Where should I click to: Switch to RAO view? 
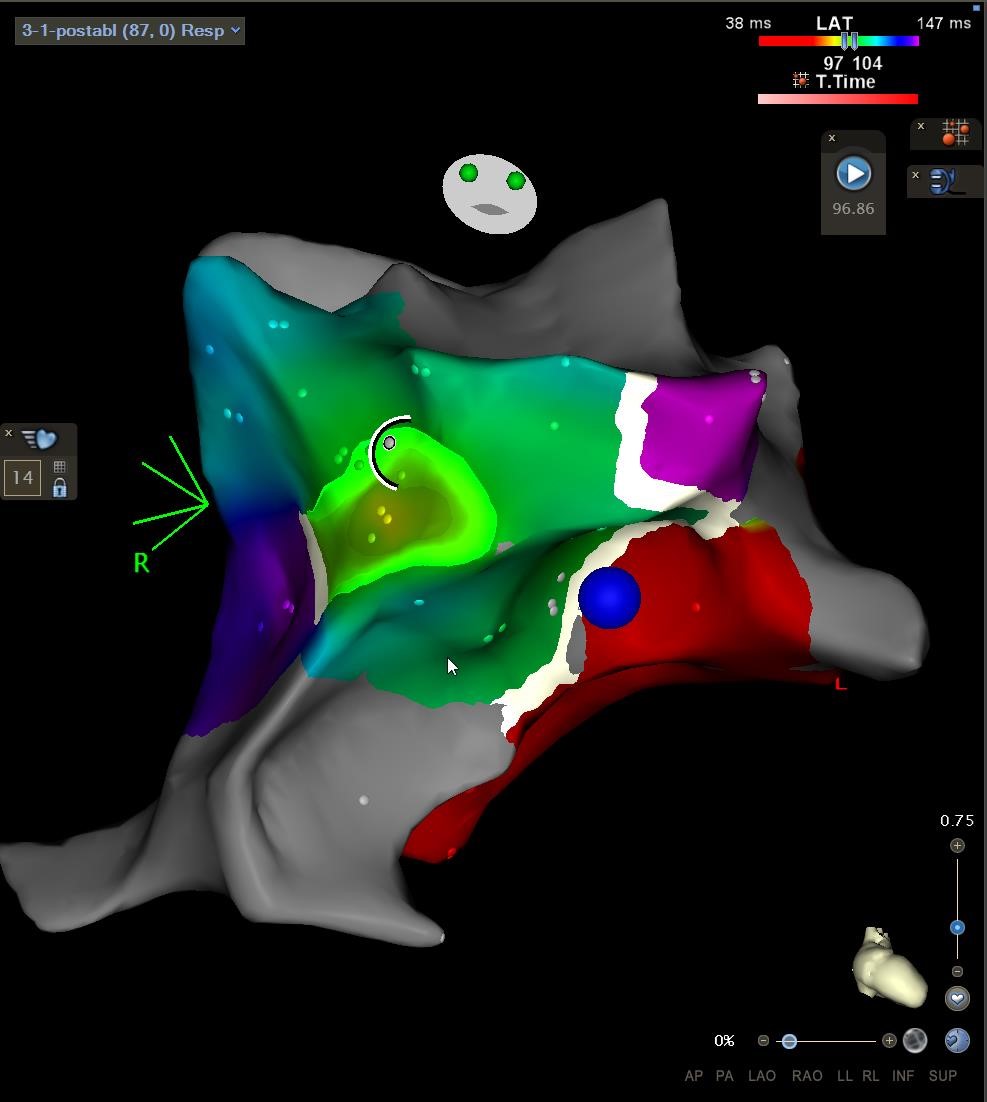tap(807, 1076)
